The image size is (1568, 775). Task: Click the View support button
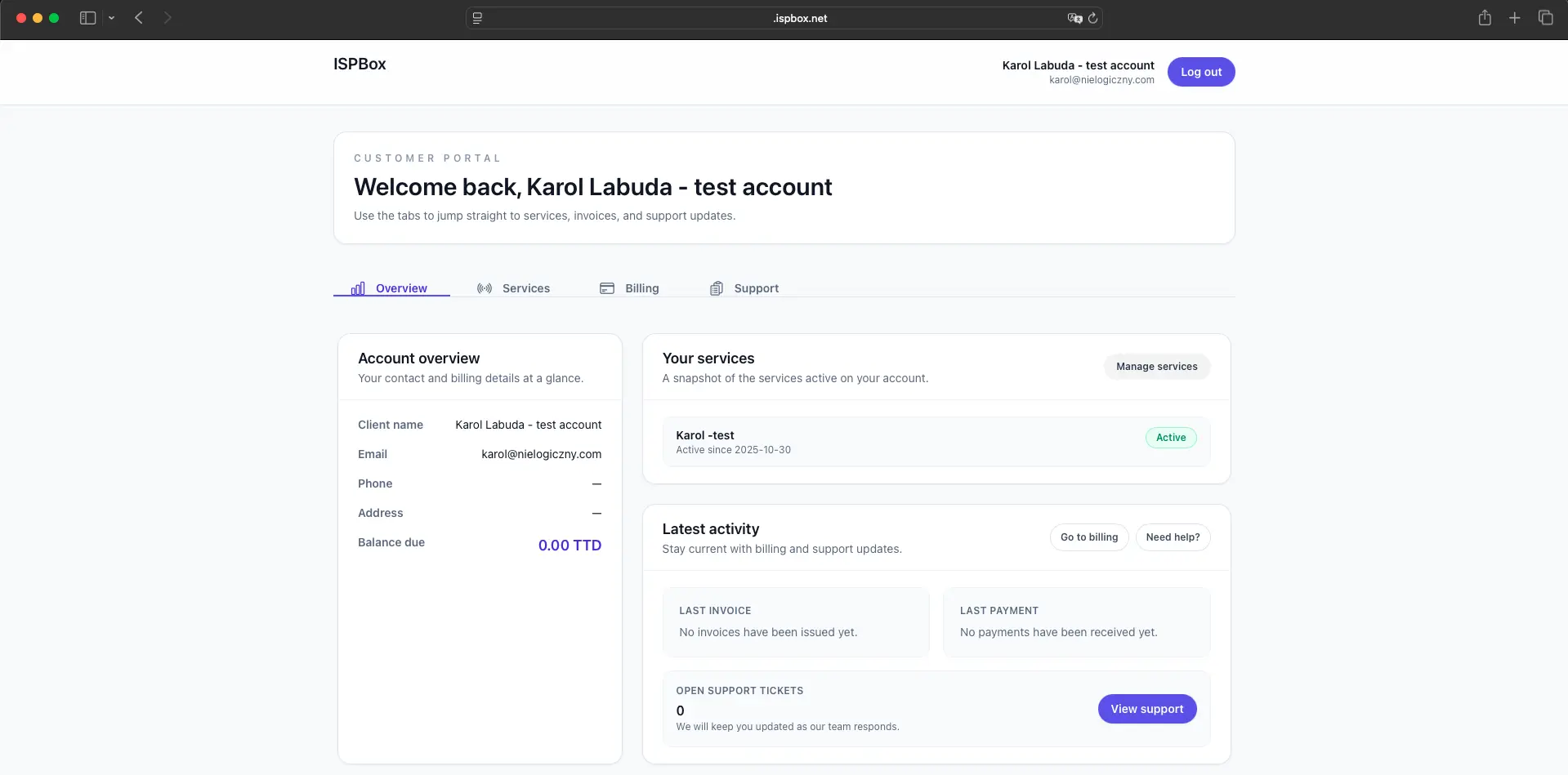(x=1146, y=708)
